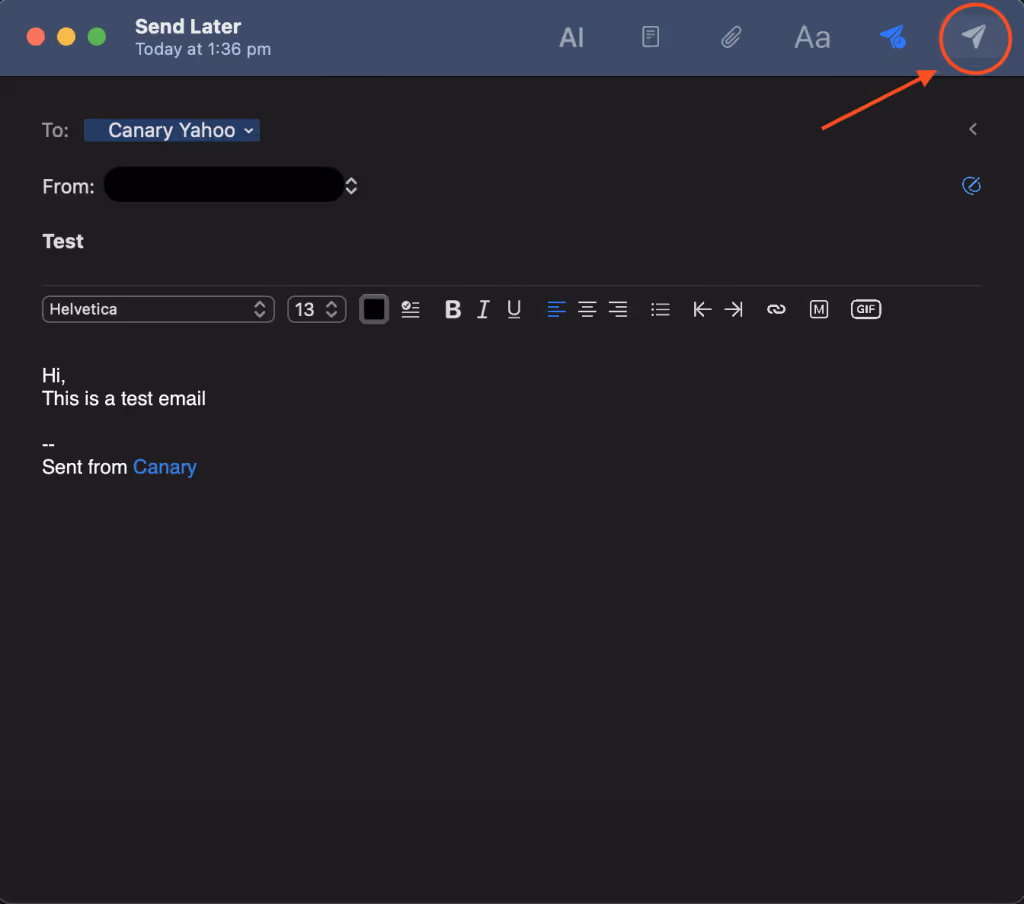The image size is (1024, 904).
Task: Align text left
Action: [x=556, y=309]
